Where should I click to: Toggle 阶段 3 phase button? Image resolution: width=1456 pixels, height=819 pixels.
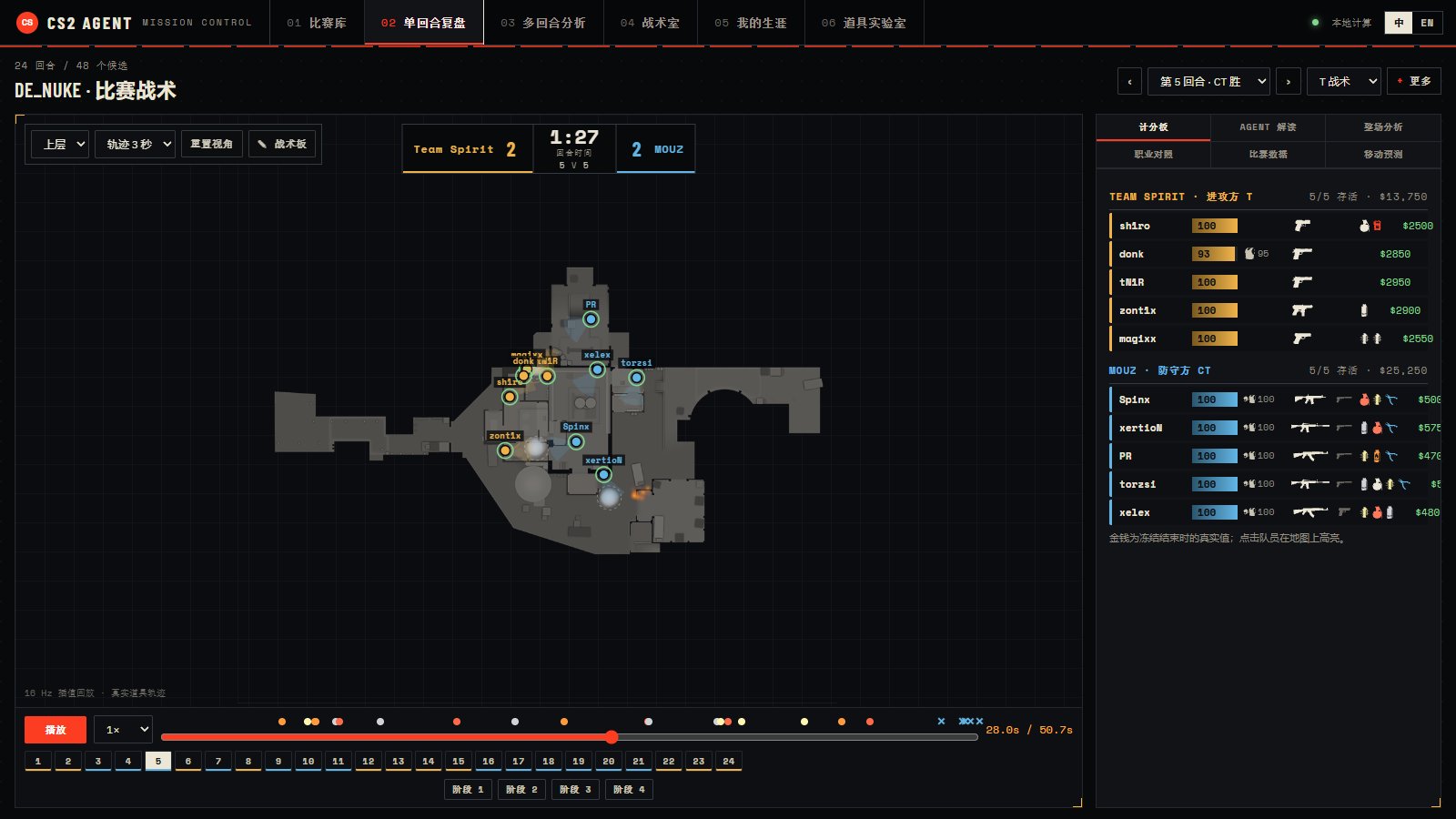576,789
